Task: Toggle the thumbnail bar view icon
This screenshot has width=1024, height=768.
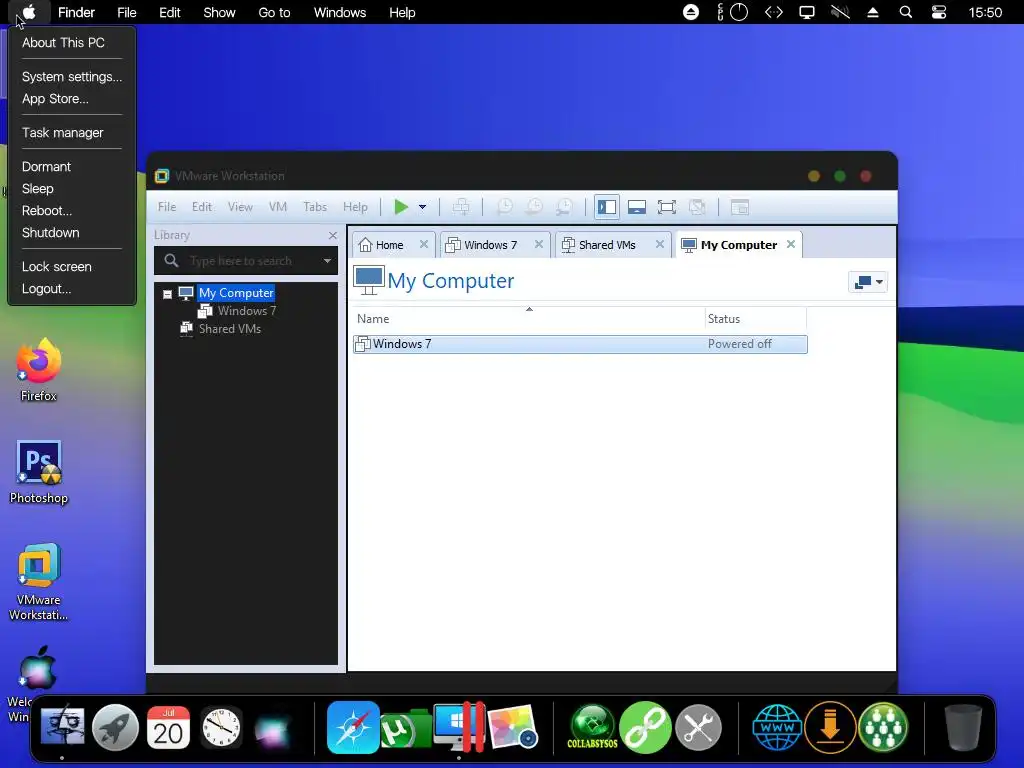Action: [637, 207]
